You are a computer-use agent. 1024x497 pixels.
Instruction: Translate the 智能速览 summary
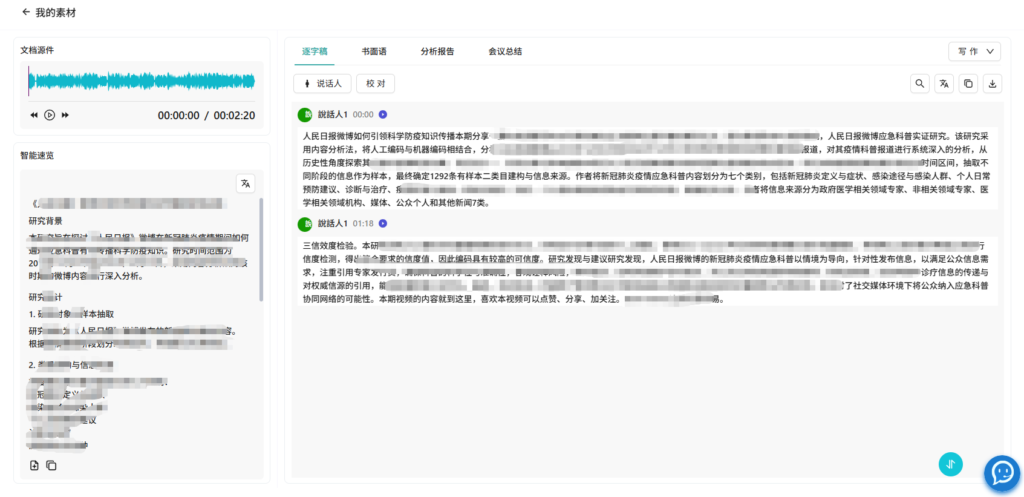[x=246, y=182]
